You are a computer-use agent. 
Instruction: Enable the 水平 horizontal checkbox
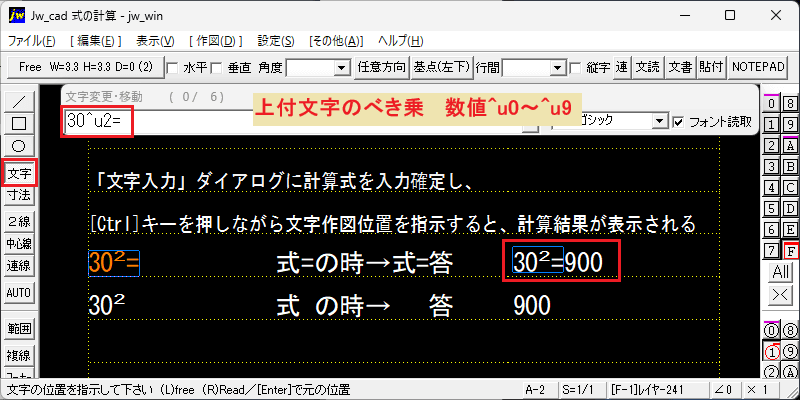tap(173, 67)
